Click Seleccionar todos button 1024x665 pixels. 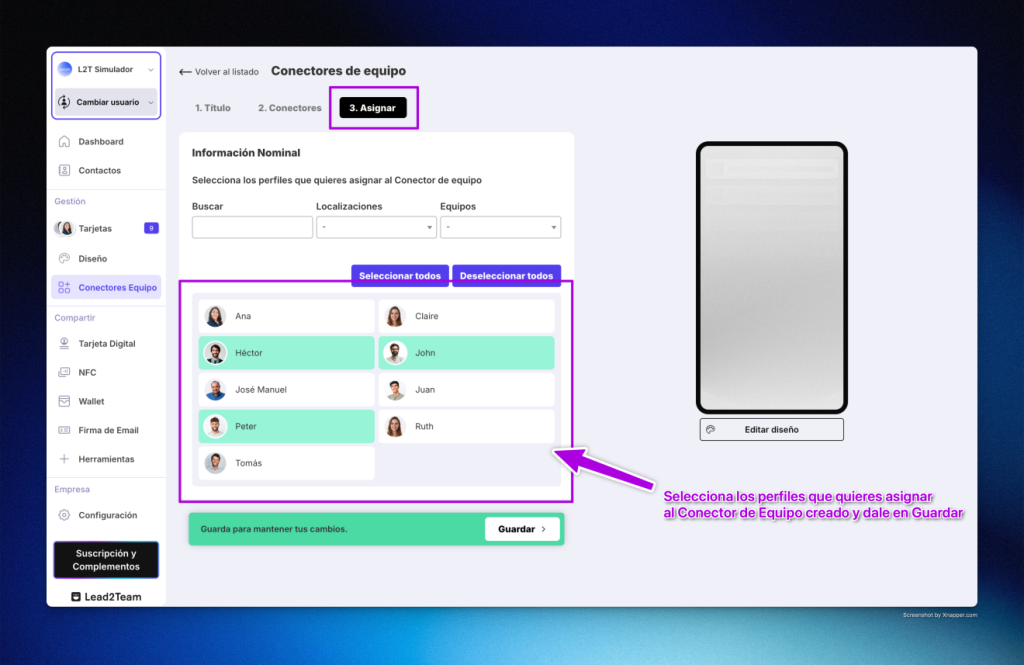coord(399,275)
